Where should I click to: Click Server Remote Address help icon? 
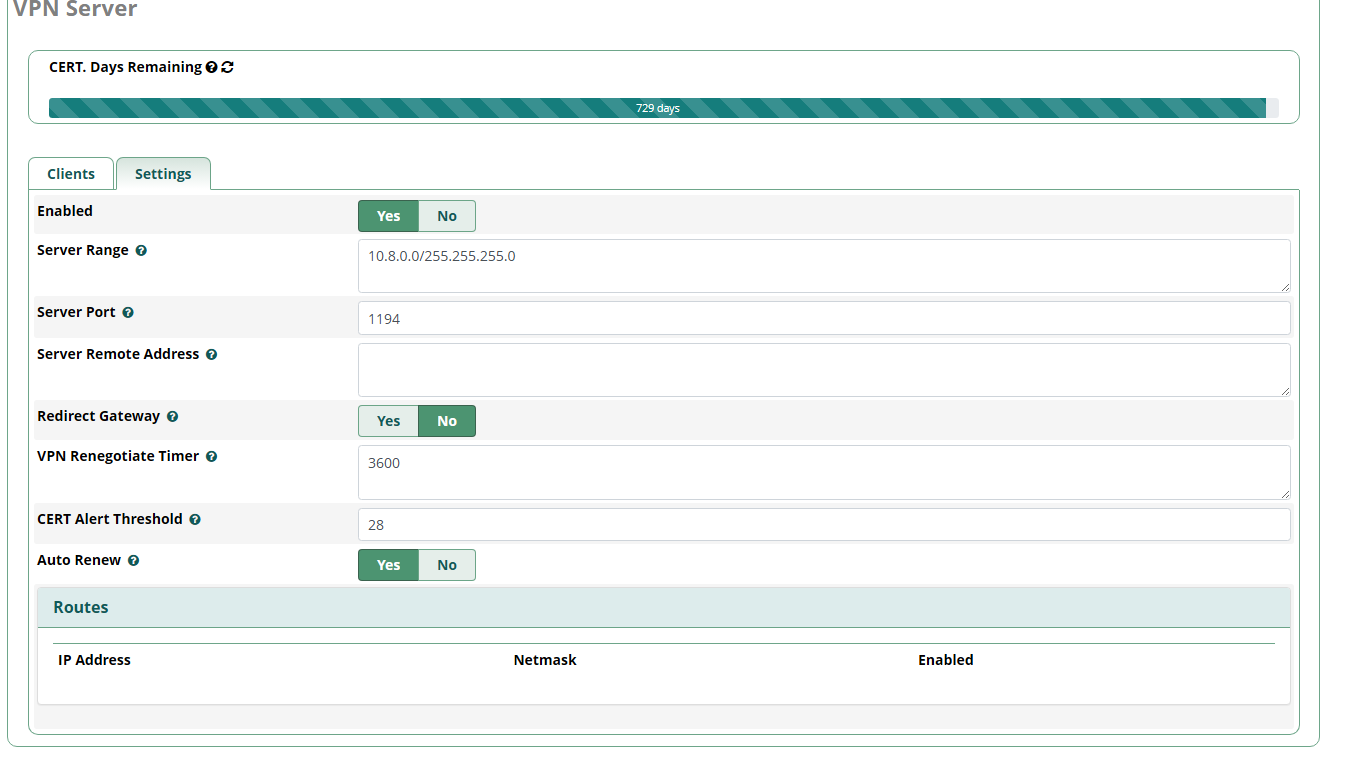(211, 355)
